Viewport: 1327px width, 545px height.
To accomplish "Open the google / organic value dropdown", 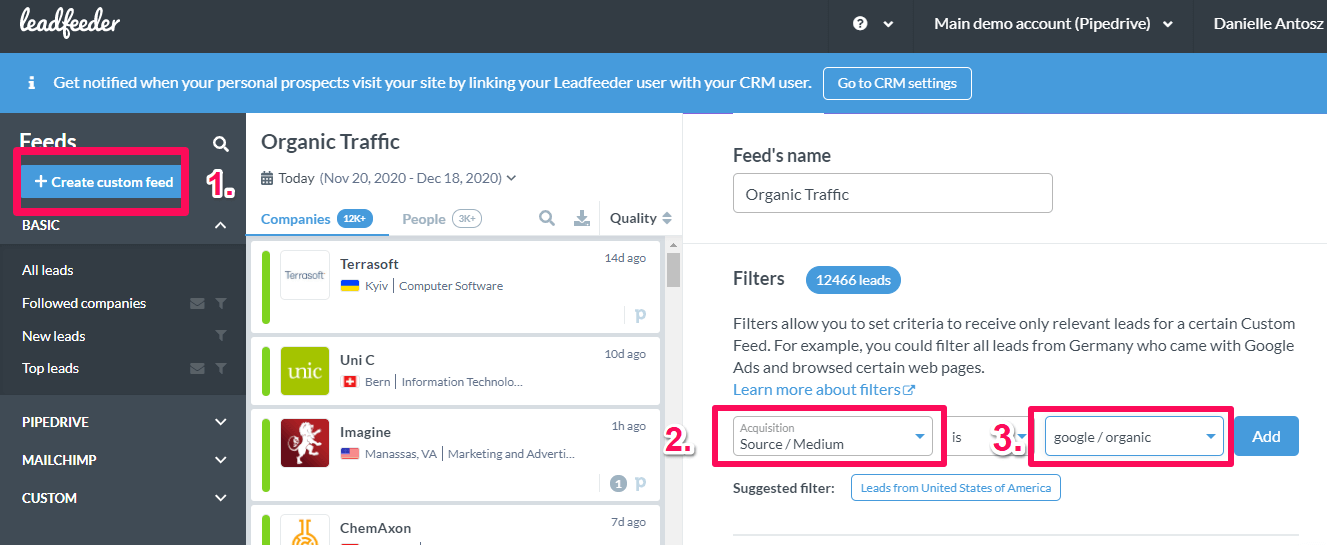I will [x=1134, y=436].
